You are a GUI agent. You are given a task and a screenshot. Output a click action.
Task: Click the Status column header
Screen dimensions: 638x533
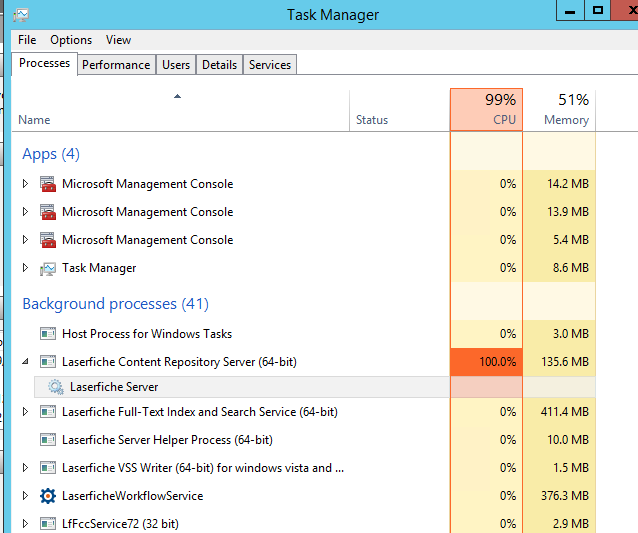pyautogui.click(x=372, y=120)
